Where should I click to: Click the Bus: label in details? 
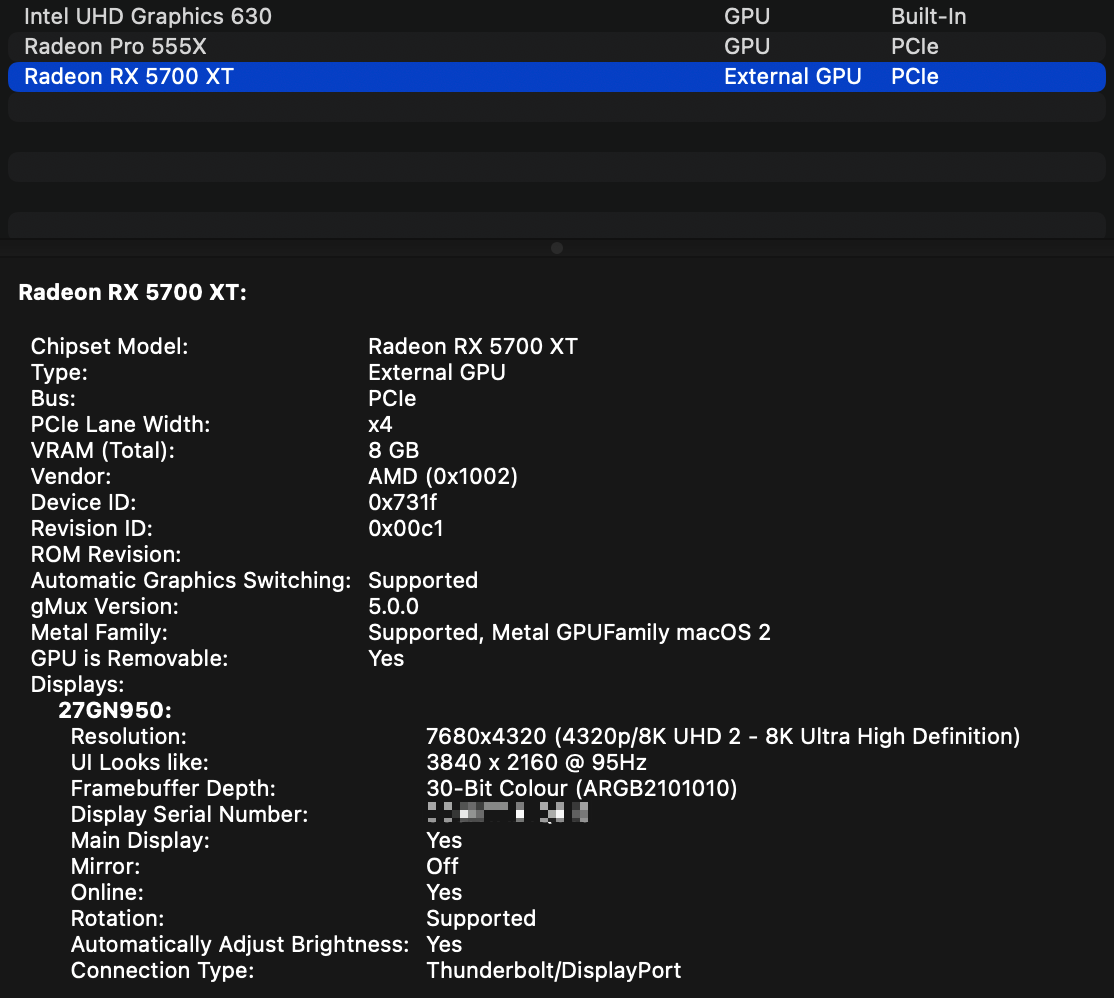[53, 398]
